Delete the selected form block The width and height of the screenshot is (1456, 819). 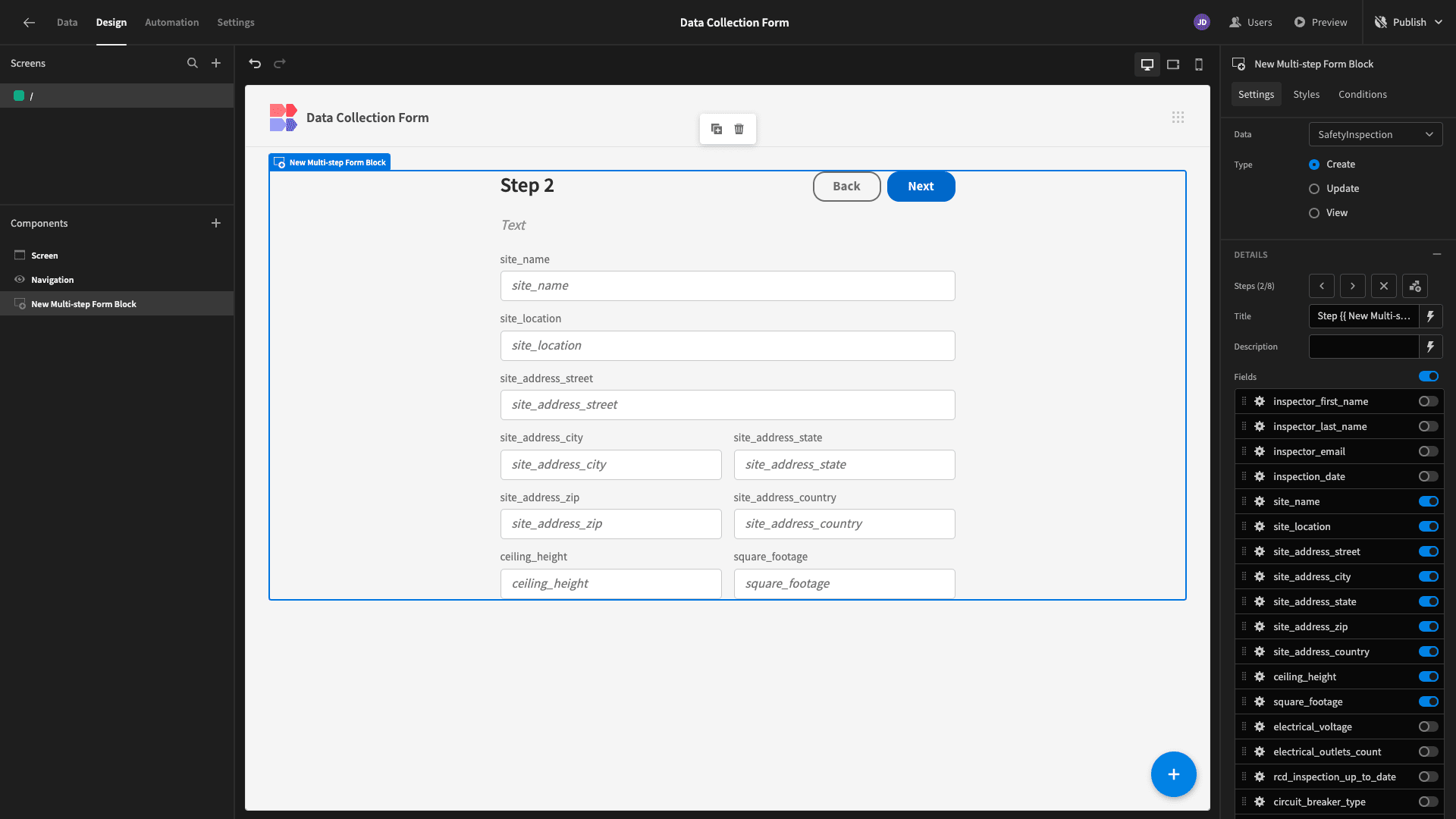(x=739, y=129)
